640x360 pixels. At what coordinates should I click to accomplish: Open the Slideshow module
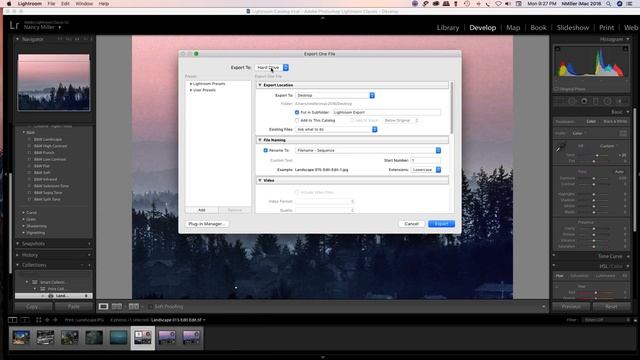point(573,27)
